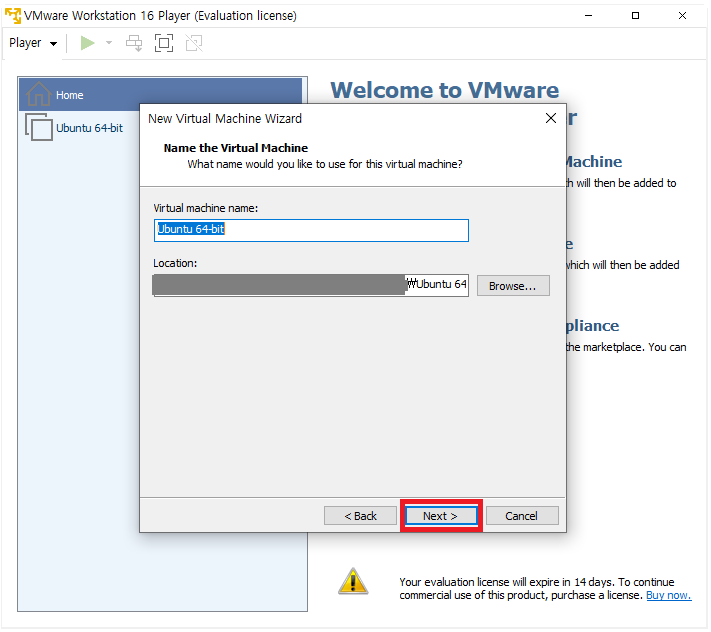This screenshot has width=711, height=632.
Task: Click the Location path field
Action: [x=311, y=286]
